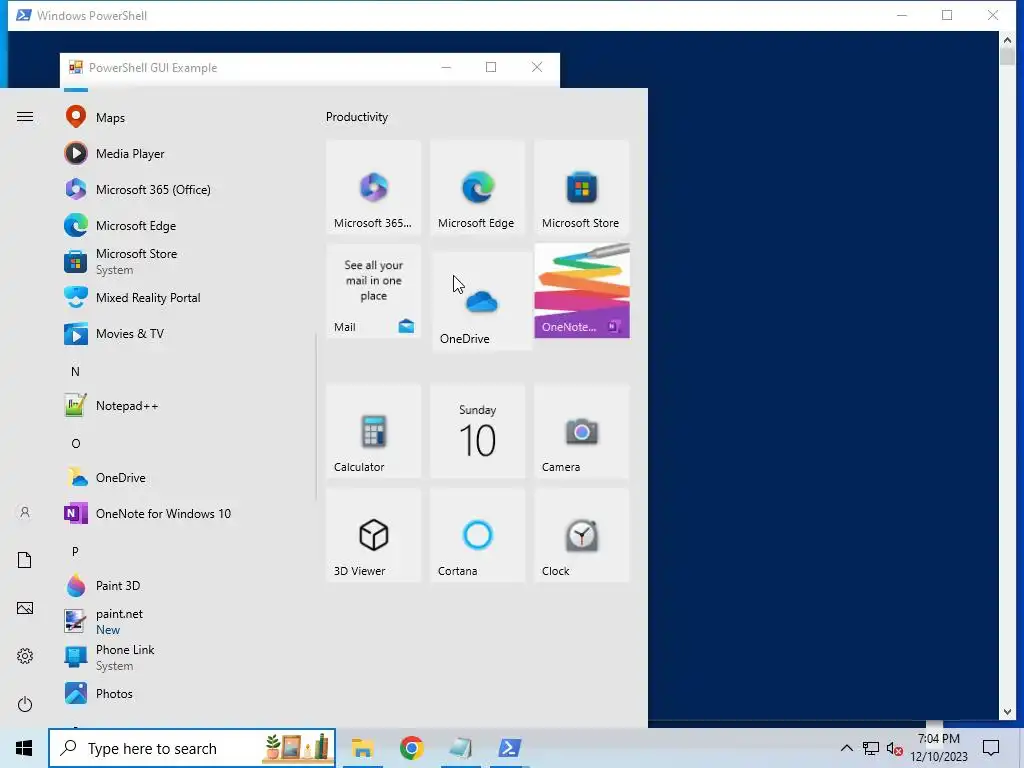Switch to the Notepad-like app on taskbar
Viewport: 1024px width, 768px height.
point(460,748)
